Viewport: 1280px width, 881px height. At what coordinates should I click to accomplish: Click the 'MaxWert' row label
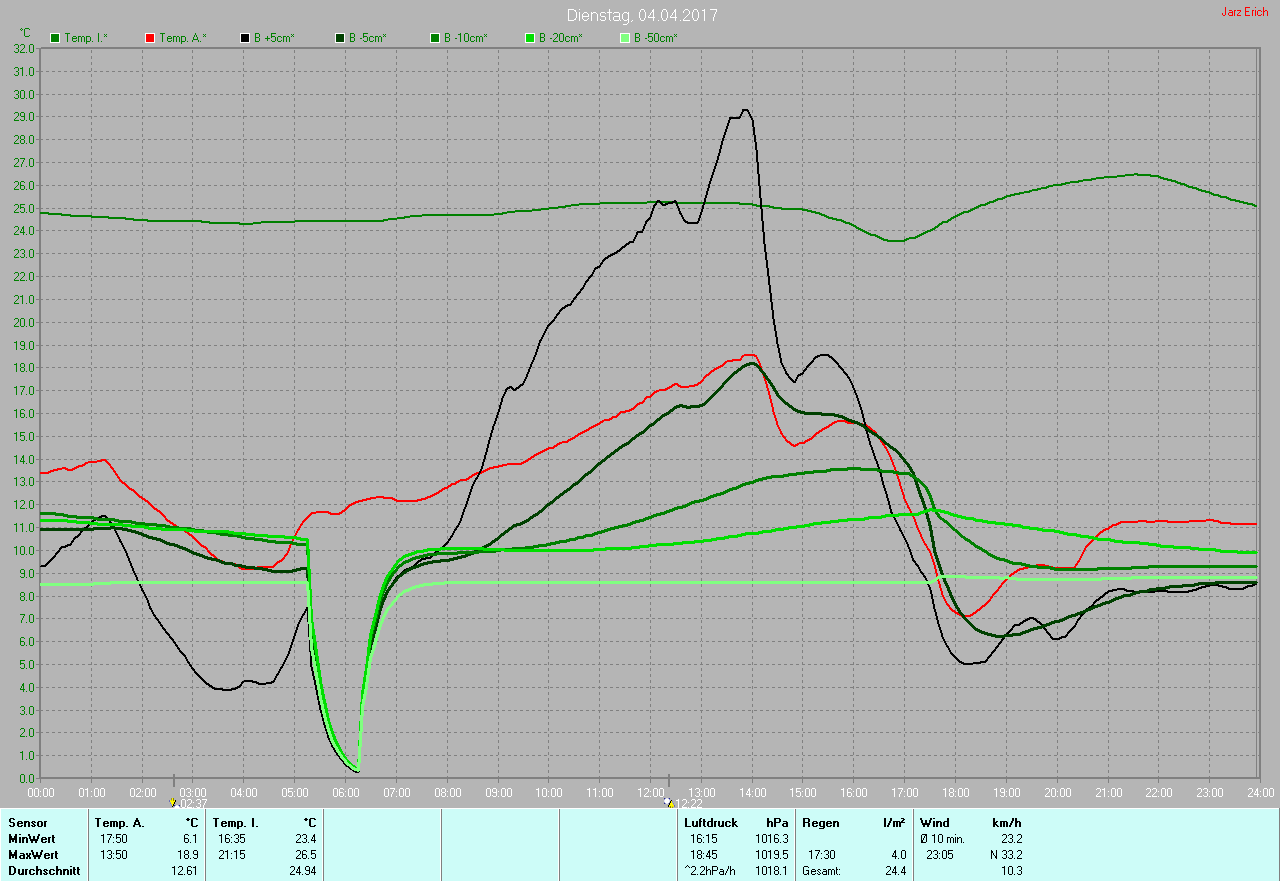coord(33,855)
